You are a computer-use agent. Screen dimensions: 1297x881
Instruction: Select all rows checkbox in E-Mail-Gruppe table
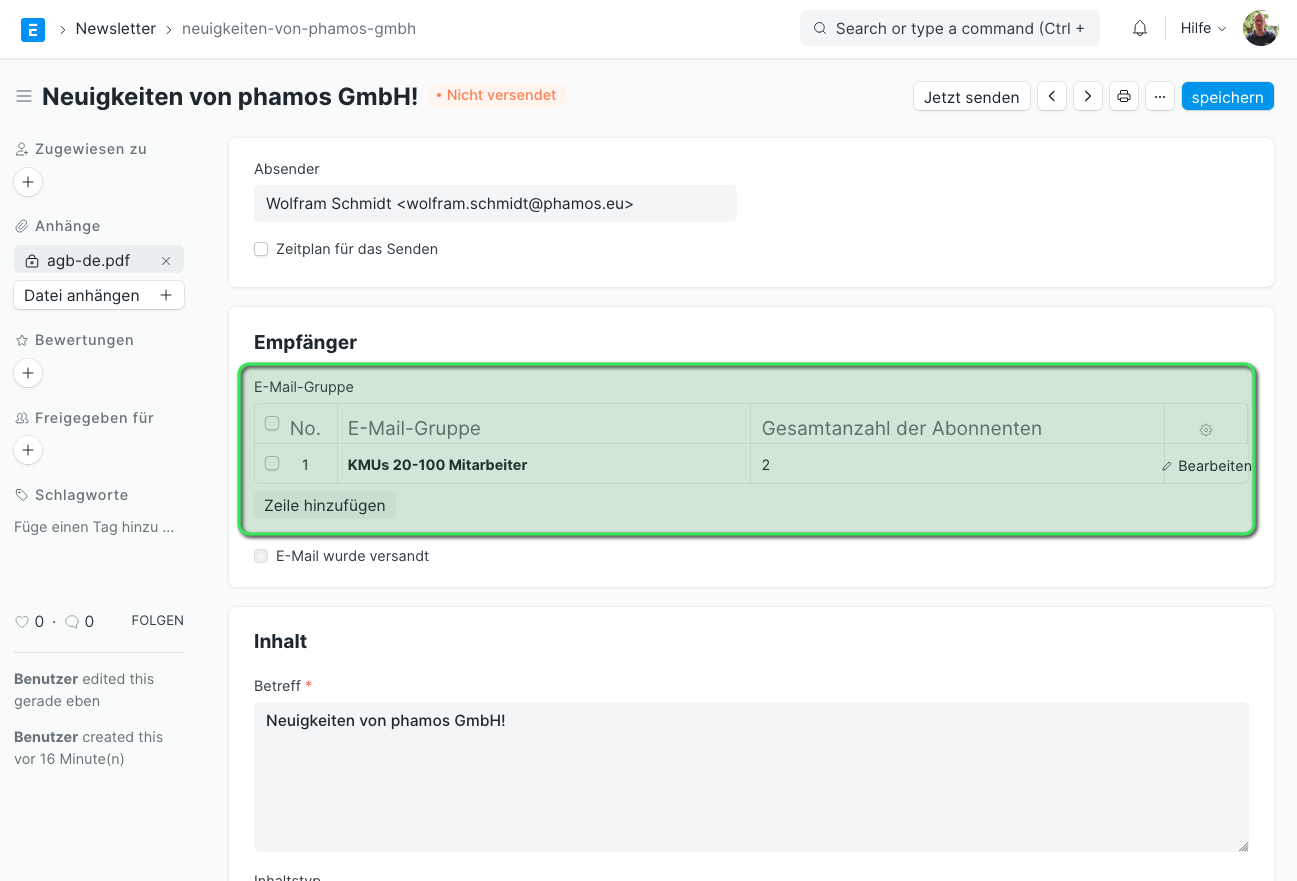pyautogui.click(x=271, y=424)
